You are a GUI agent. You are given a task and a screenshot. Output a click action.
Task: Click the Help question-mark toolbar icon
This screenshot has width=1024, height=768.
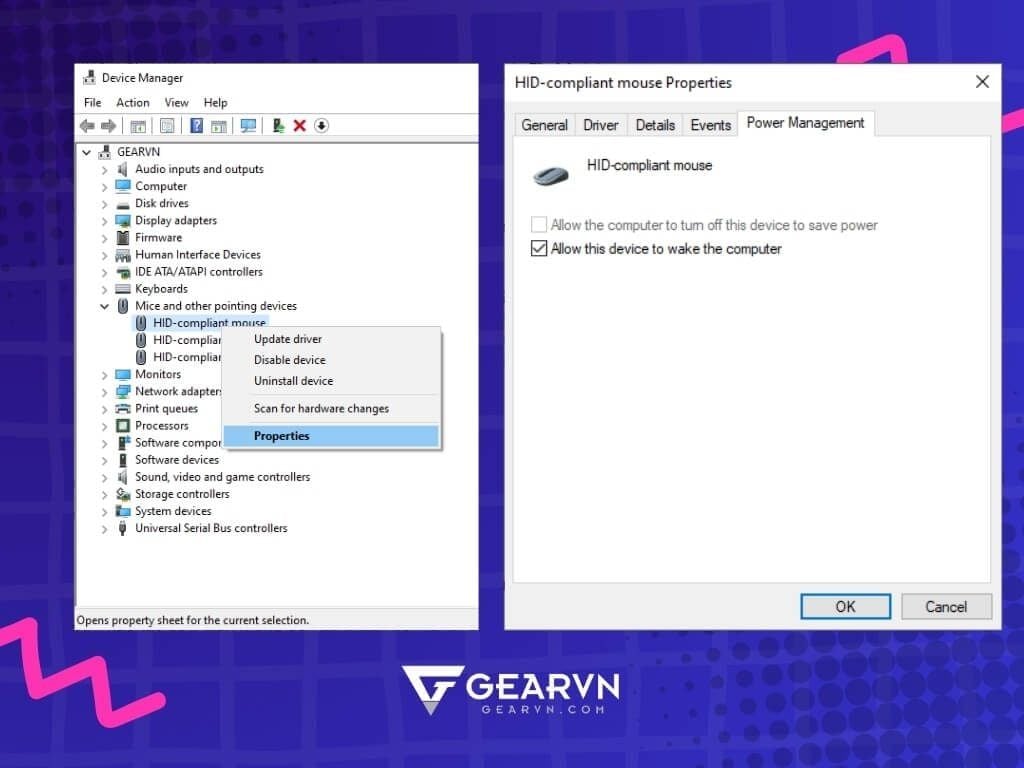[x=196, y=125]
